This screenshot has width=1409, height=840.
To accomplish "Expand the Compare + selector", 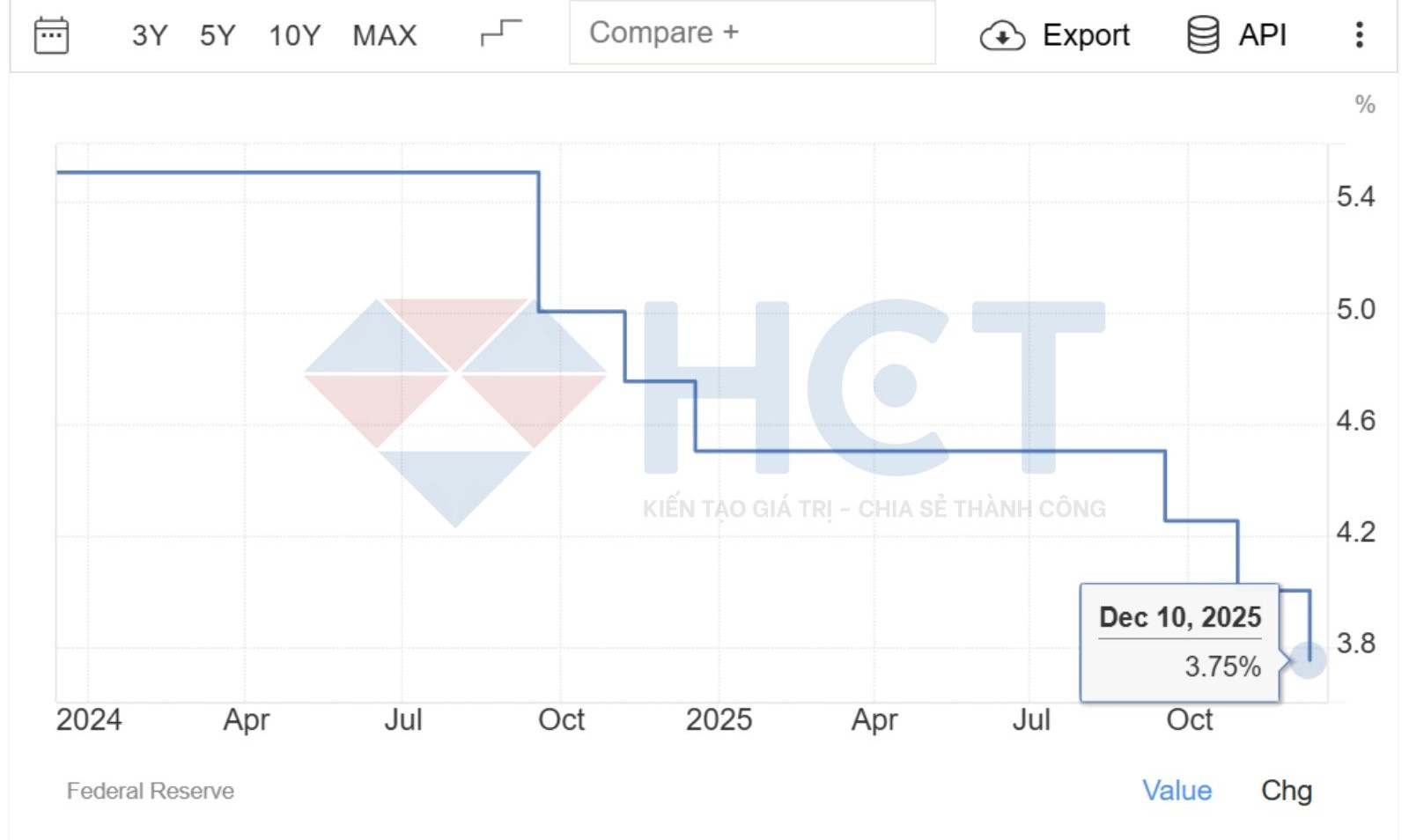I will 753,33.
